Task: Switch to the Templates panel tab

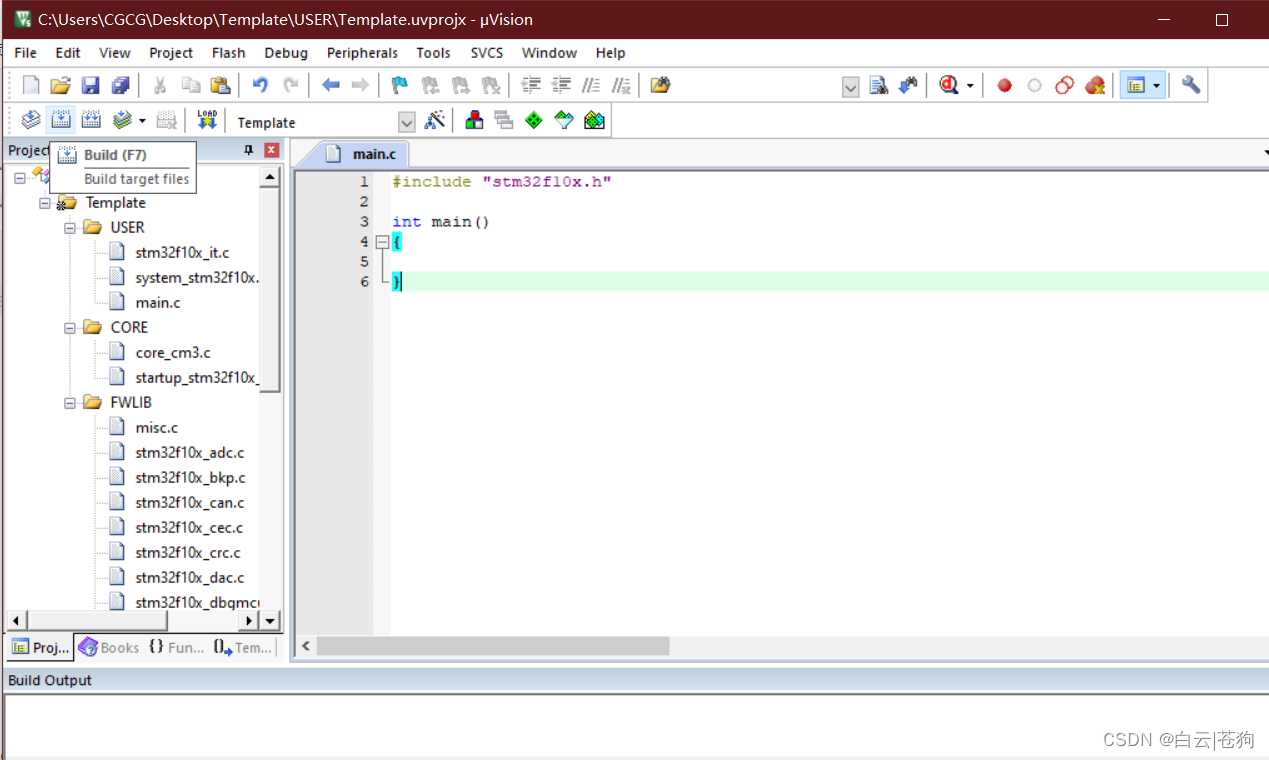Action: pos(243,647)
